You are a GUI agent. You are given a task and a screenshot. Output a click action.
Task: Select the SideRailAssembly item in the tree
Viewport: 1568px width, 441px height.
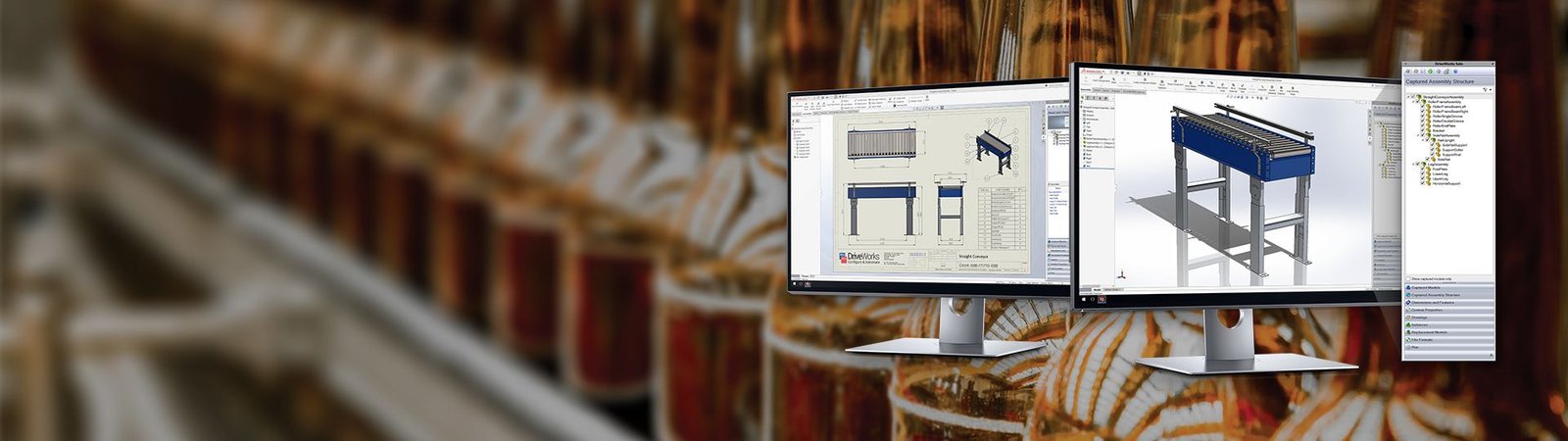[1445, 135]
